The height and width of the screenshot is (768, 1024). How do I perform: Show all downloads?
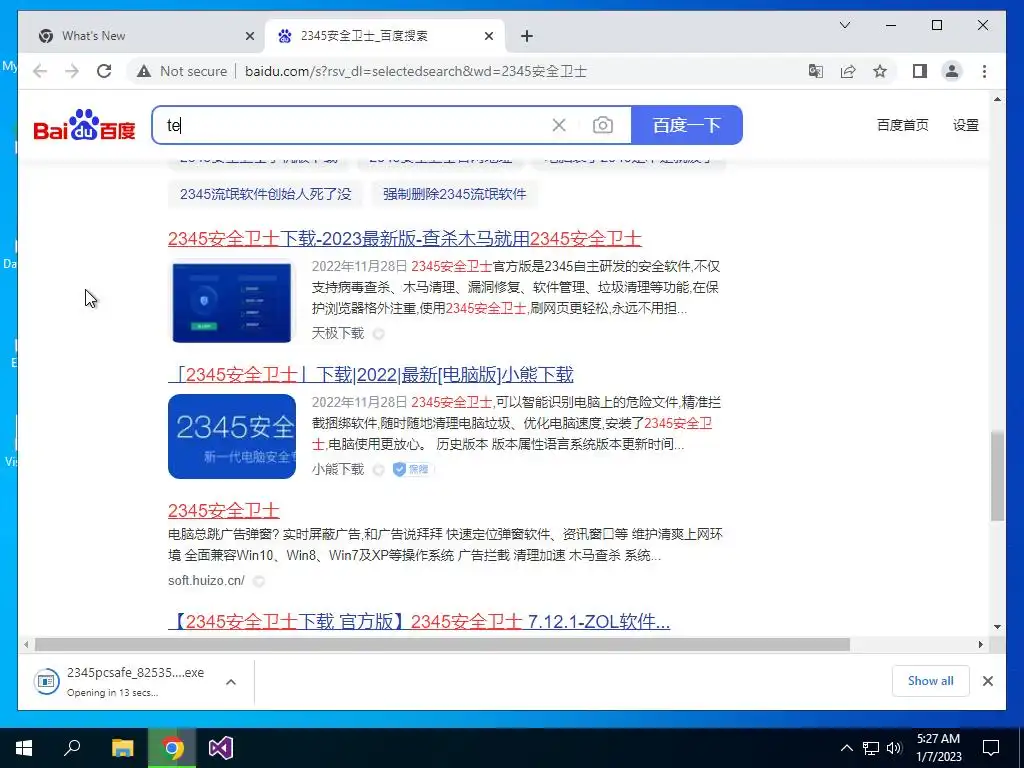[931, 681]
